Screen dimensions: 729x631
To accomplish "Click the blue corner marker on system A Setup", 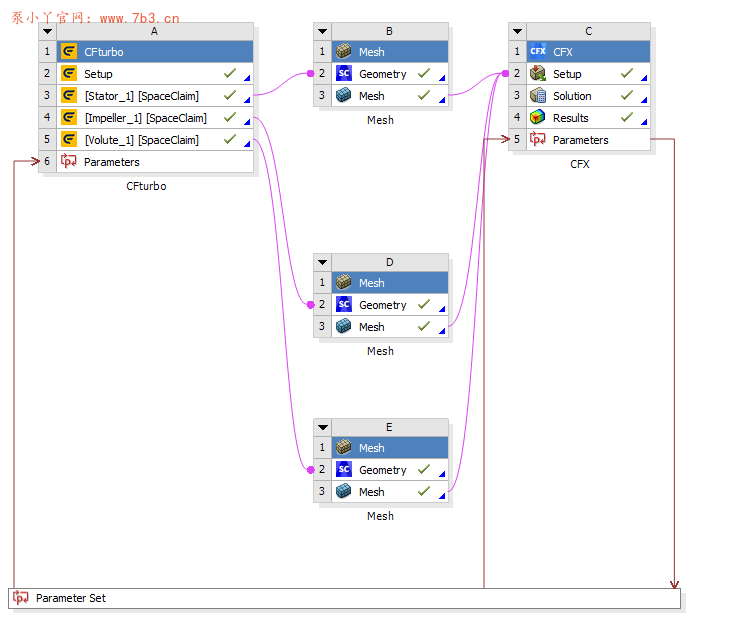I will (247, 78).
